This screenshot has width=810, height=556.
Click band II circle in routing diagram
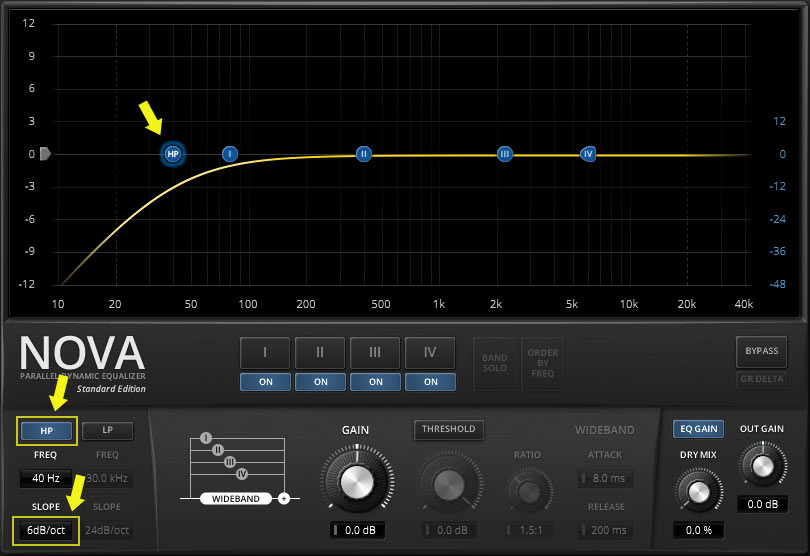[218, 450]
